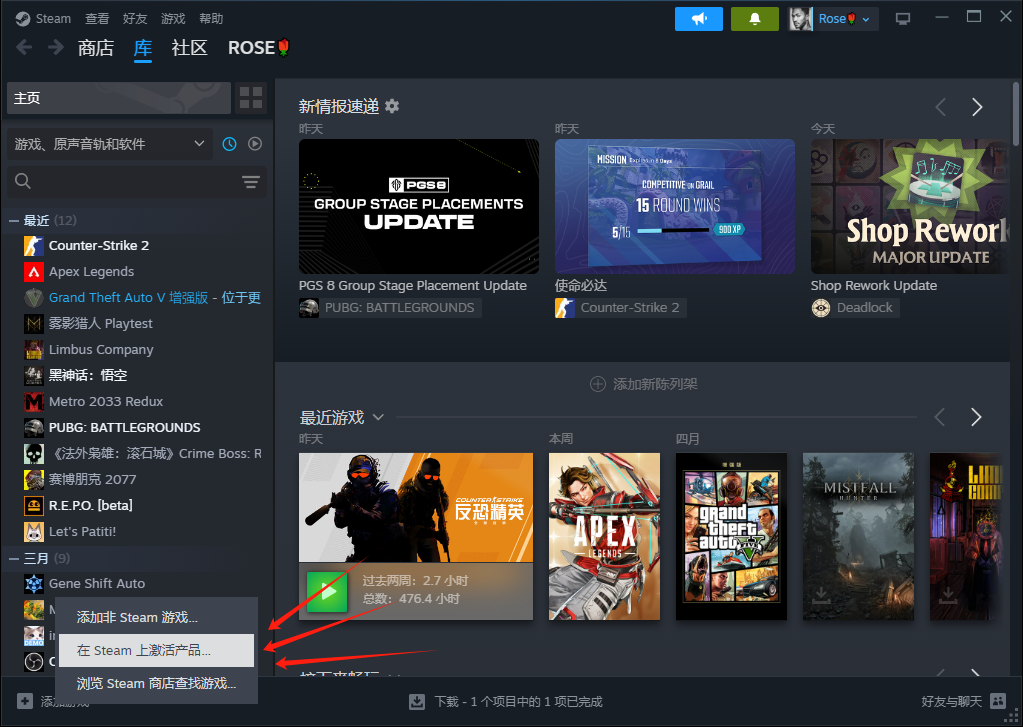
Task: Open 好友与聊天 friends and chat
Action: pos(964,702)
